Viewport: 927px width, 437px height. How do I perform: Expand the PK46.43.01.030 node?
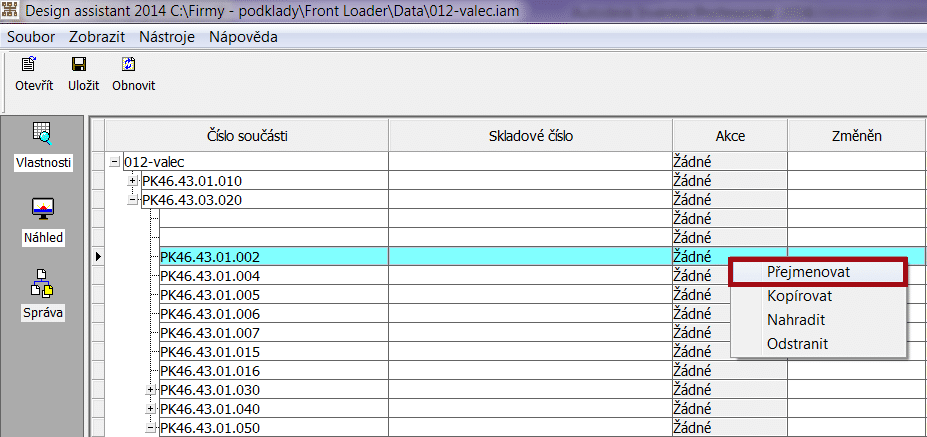coord(151,390)
